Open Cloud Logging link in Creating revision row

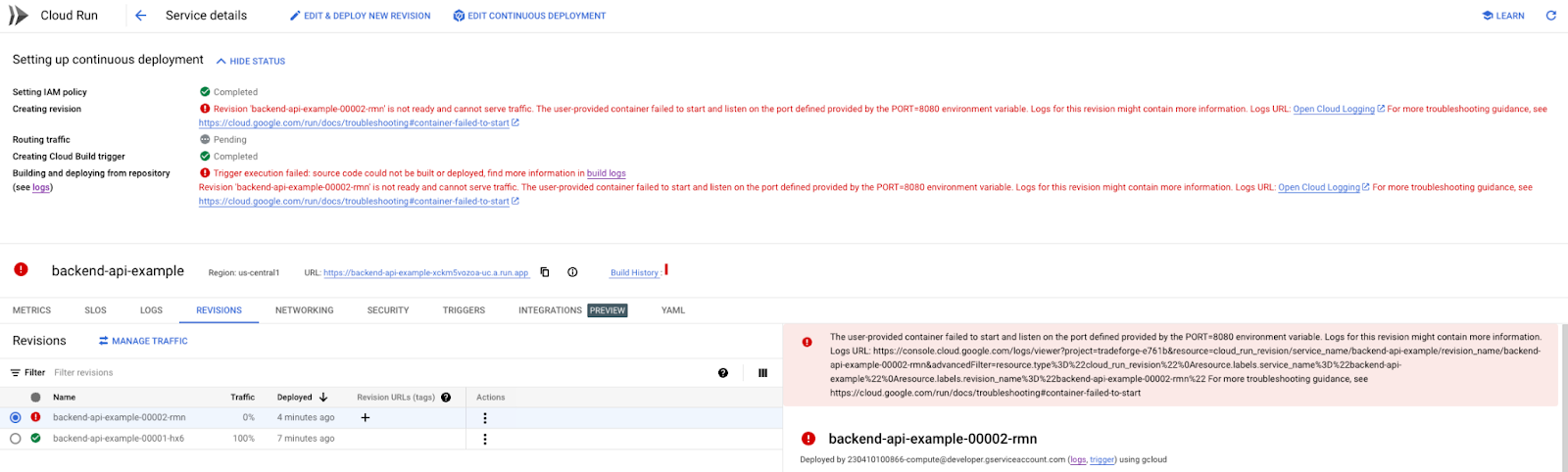[x=1339, y=109]
